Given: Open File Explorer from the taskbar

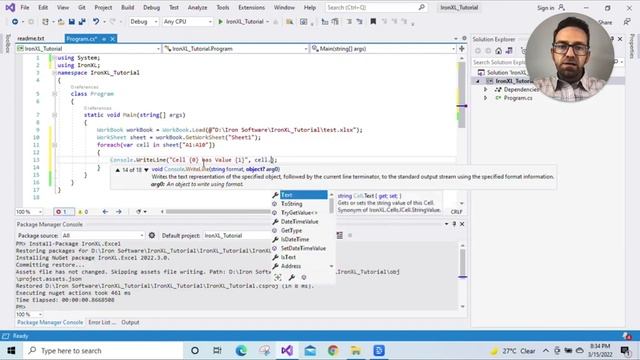Looking at the screenshot, I should click(356, 351).
